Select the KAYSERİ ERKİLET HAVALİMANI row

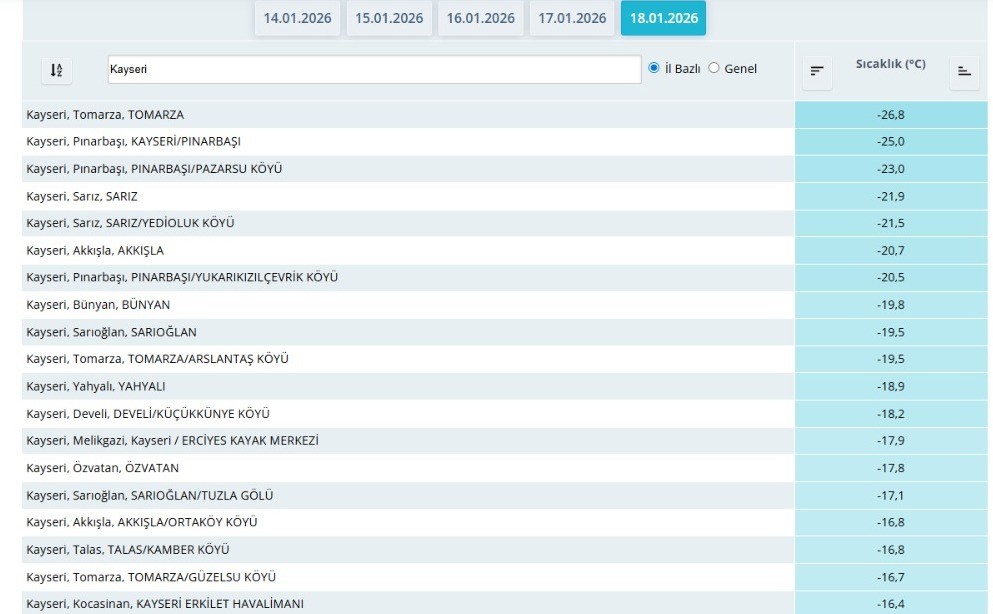point(165,604)
